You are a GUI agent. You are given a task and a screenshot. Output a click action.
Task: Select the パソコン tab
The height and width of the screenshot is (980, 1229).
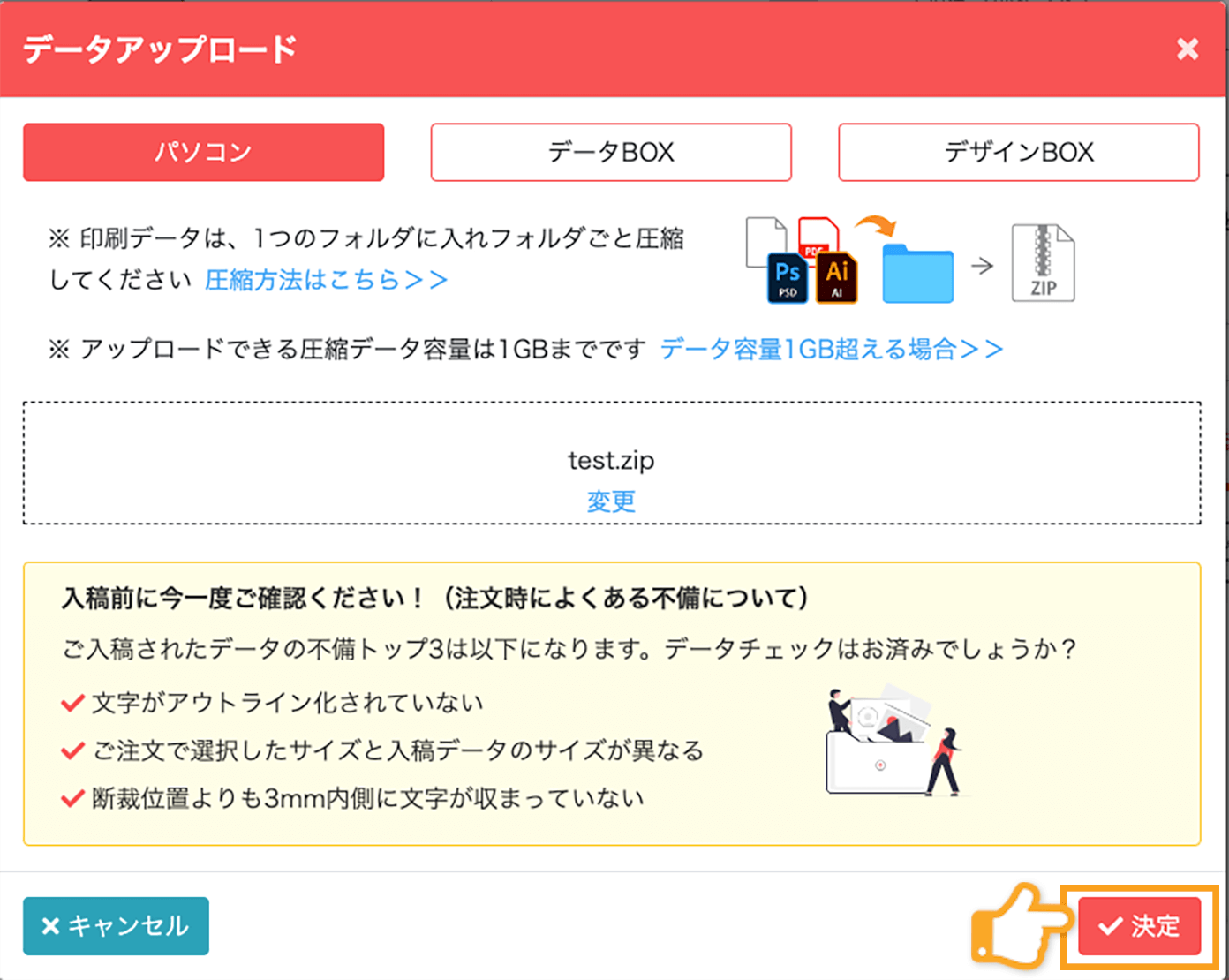(x=203, y=152)
